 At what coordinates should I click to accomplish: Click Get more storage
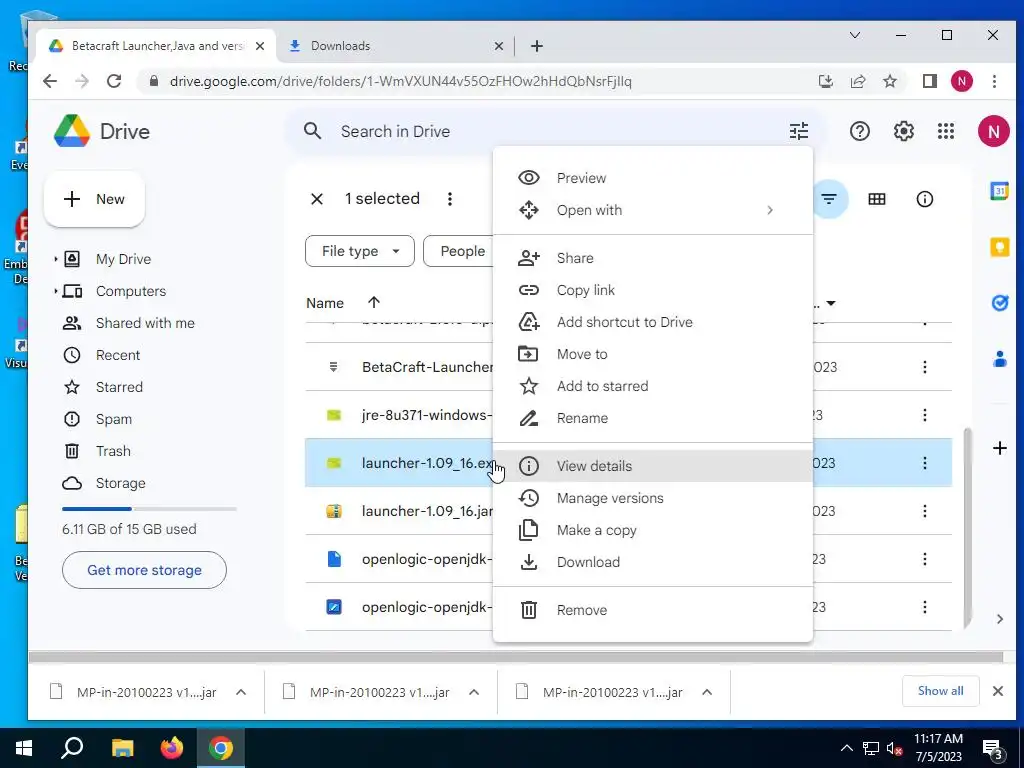tap(144, 570)
